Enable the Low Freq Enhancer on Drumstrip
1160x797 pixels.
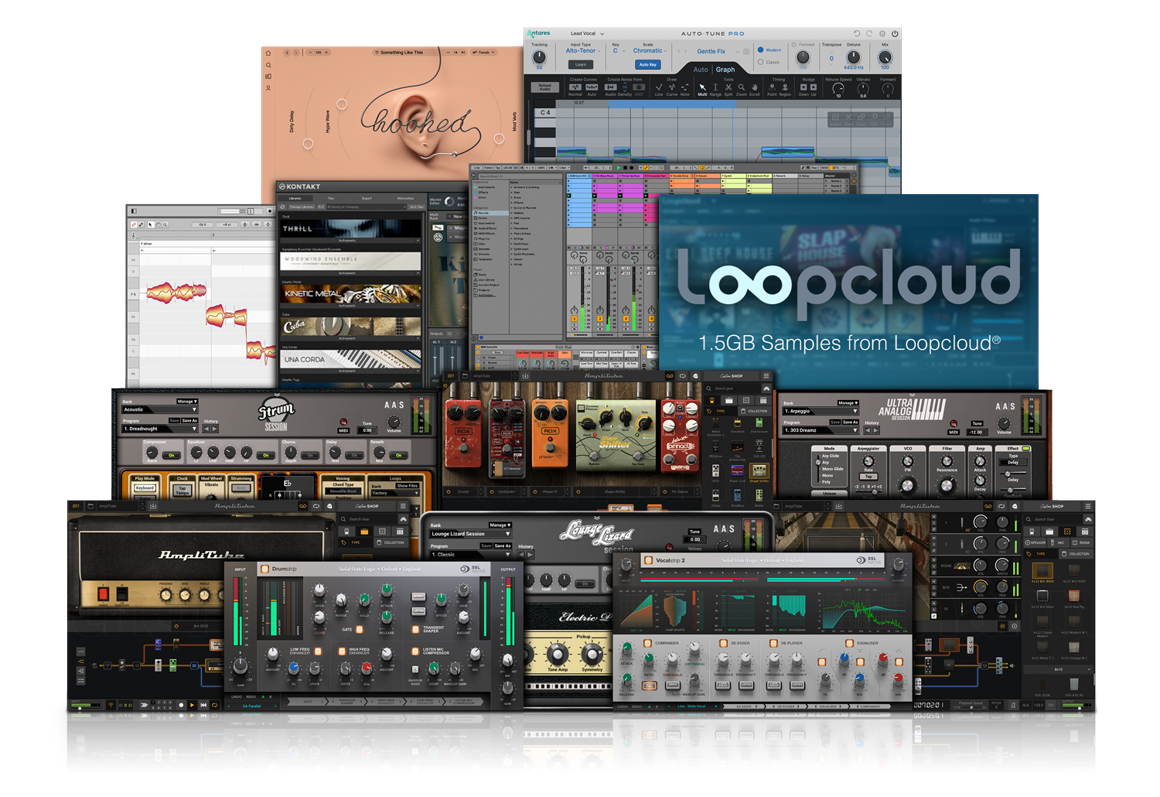[318, 651]
